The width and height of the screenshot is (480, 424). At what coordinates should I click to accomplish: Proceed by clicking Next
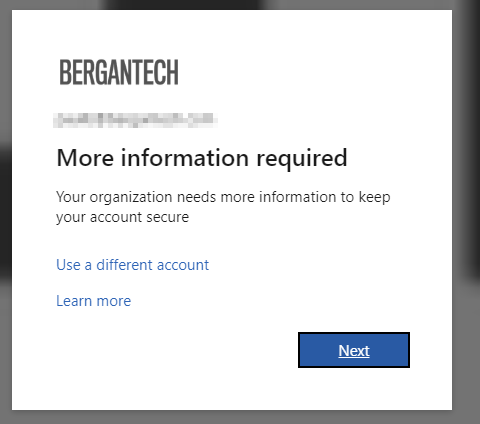pos(354,350)
